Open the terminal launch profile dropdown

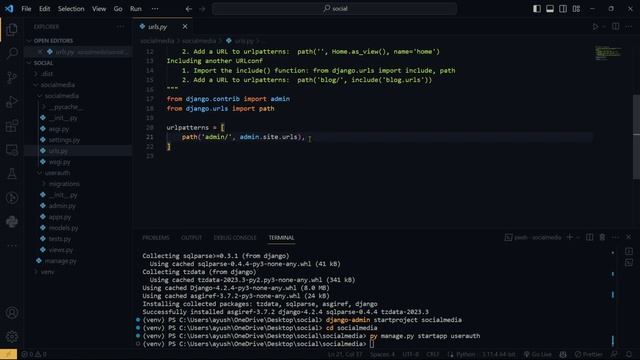pyautogui.click(x=578, y=238)
